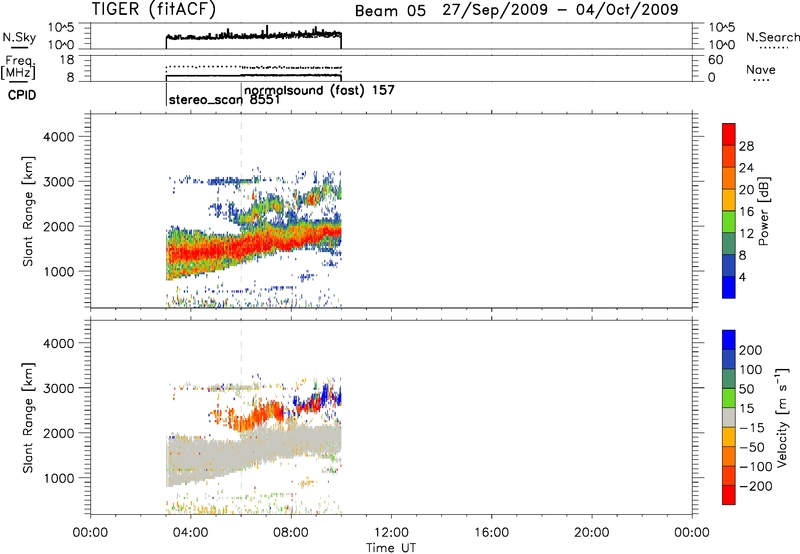This screenshot has width=800, height=554.
Task: Select the "04:00" time tick label
Action: coord(191,533)
